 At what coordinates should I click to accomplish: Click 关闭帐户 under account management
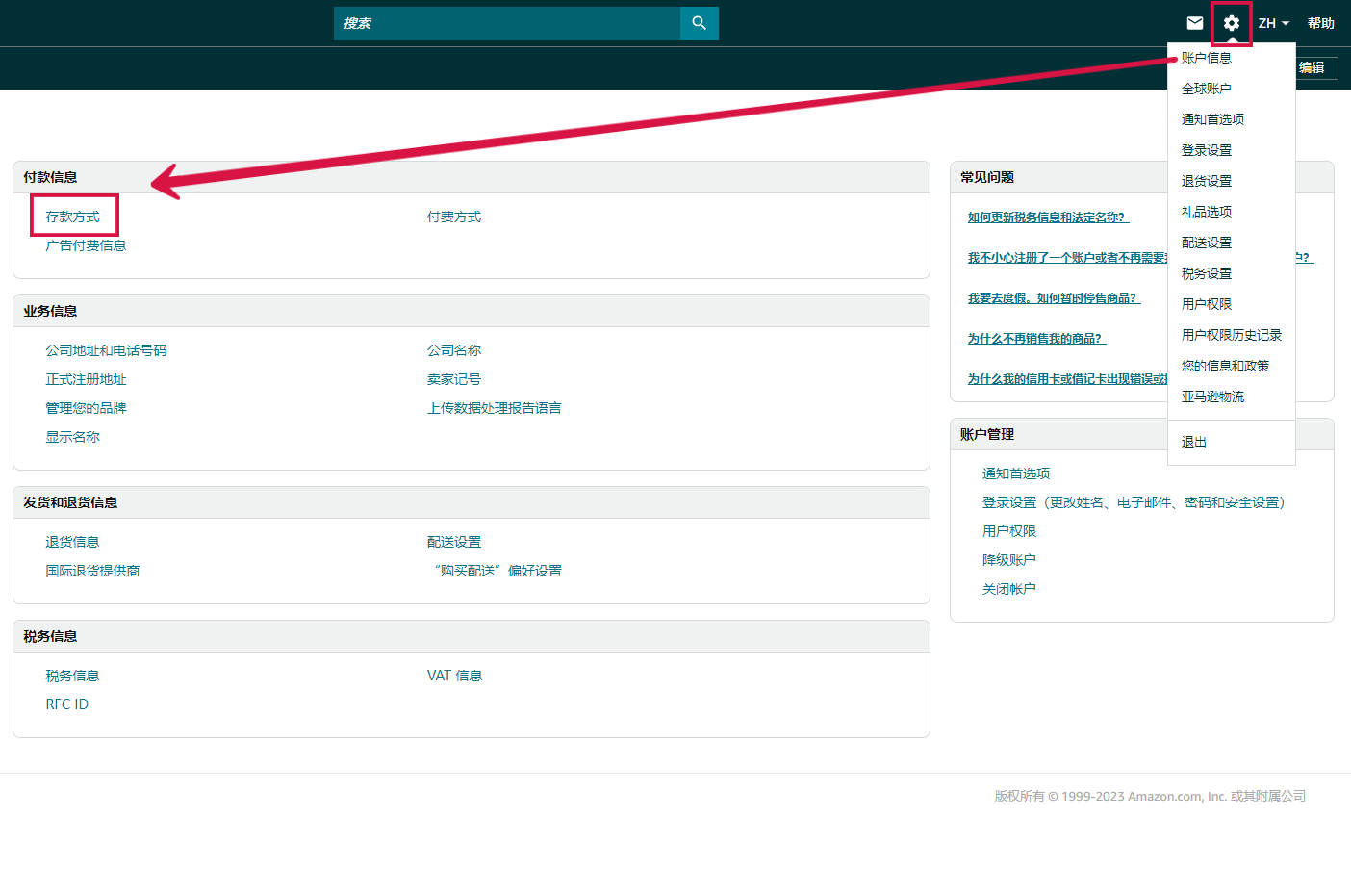(1008, 589)
